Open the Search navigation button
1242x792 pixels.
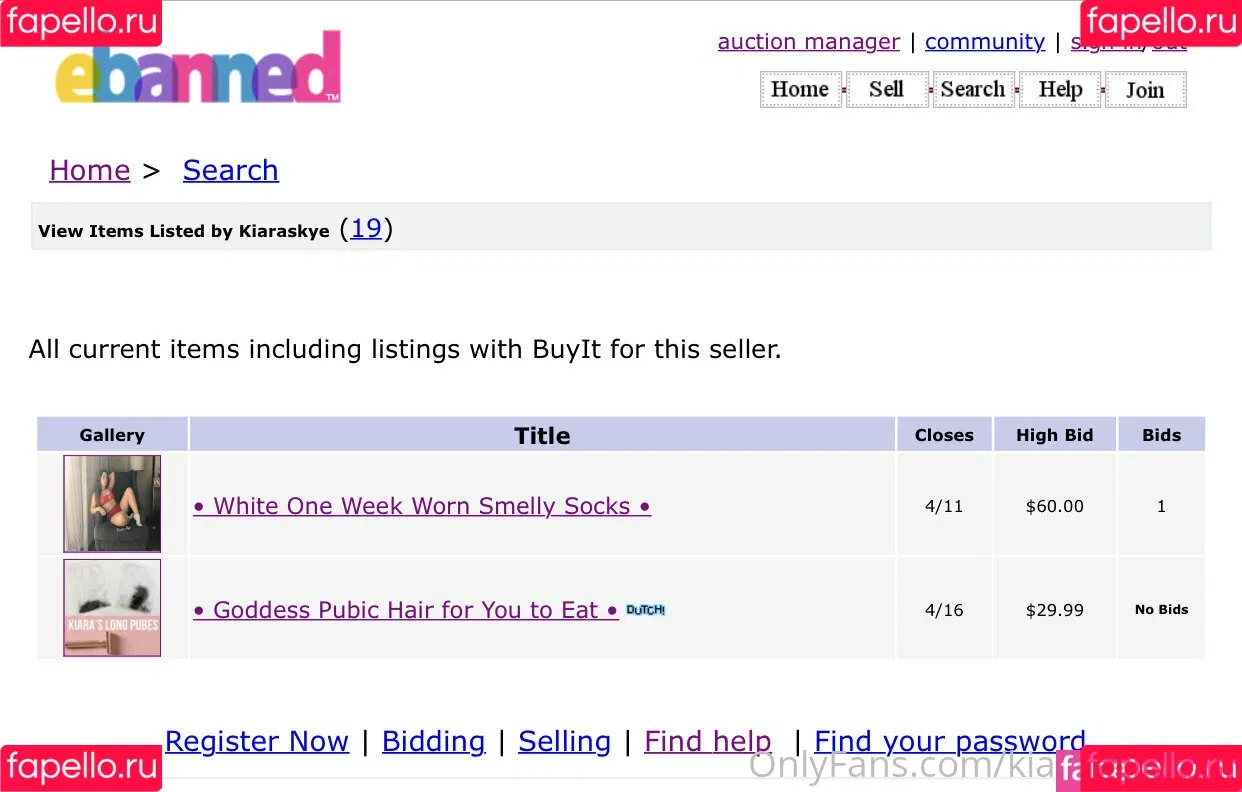tap(974, 89)
